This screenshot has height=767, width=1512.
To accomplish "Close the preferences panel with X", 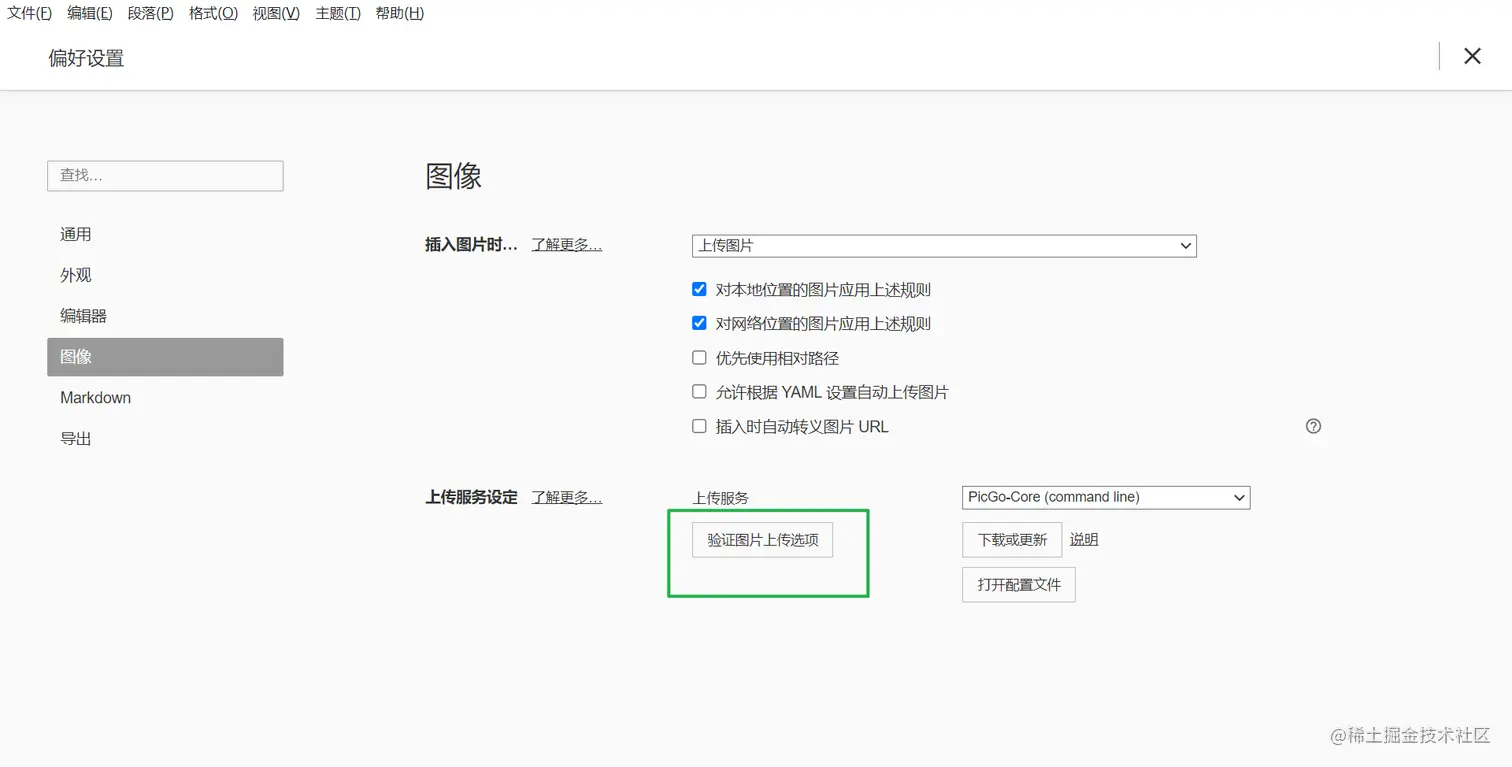I will [x=1472, y=56].
